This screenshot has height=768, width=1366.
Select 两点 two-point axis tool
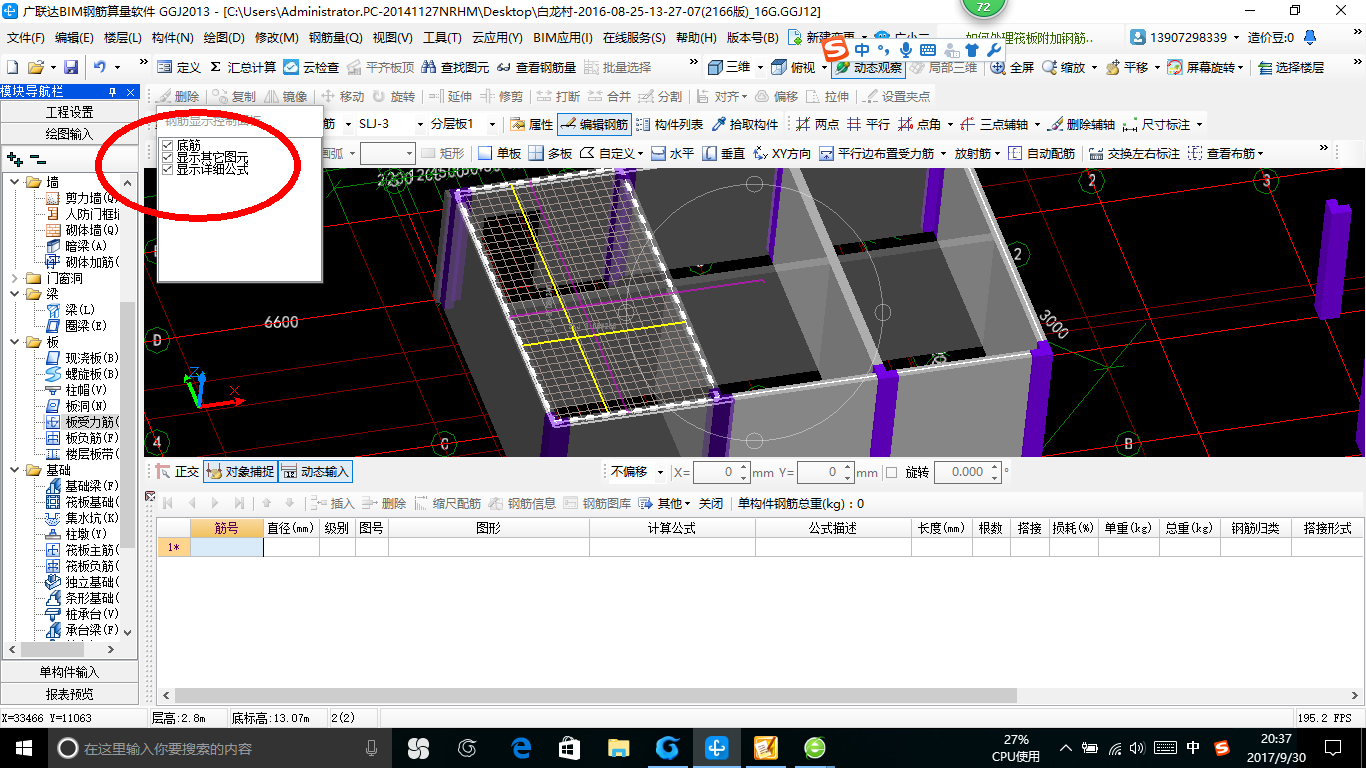pos(817,125)
